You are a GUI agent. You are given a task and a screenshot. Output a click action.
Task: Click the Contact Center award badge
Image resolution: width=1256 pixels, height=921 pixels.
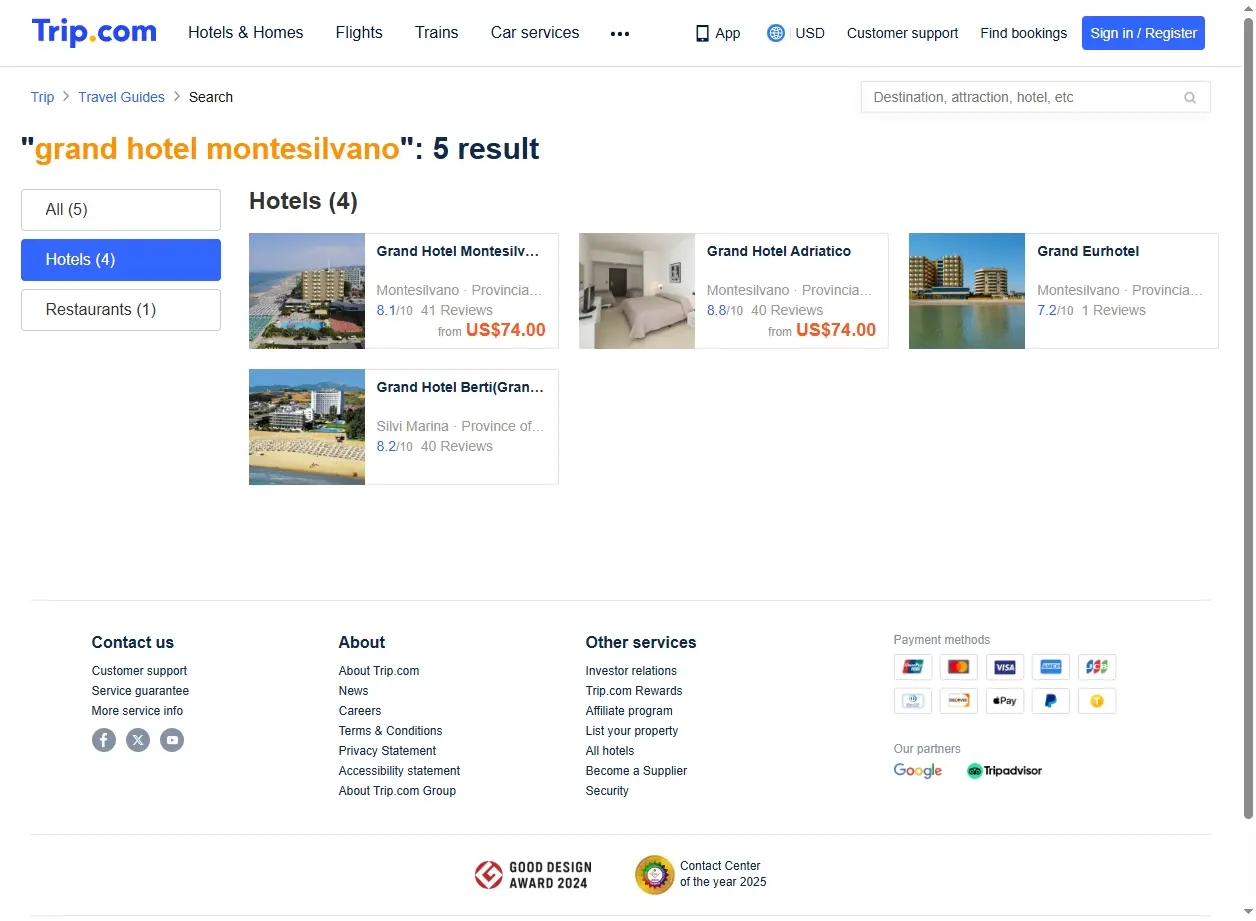701,874
